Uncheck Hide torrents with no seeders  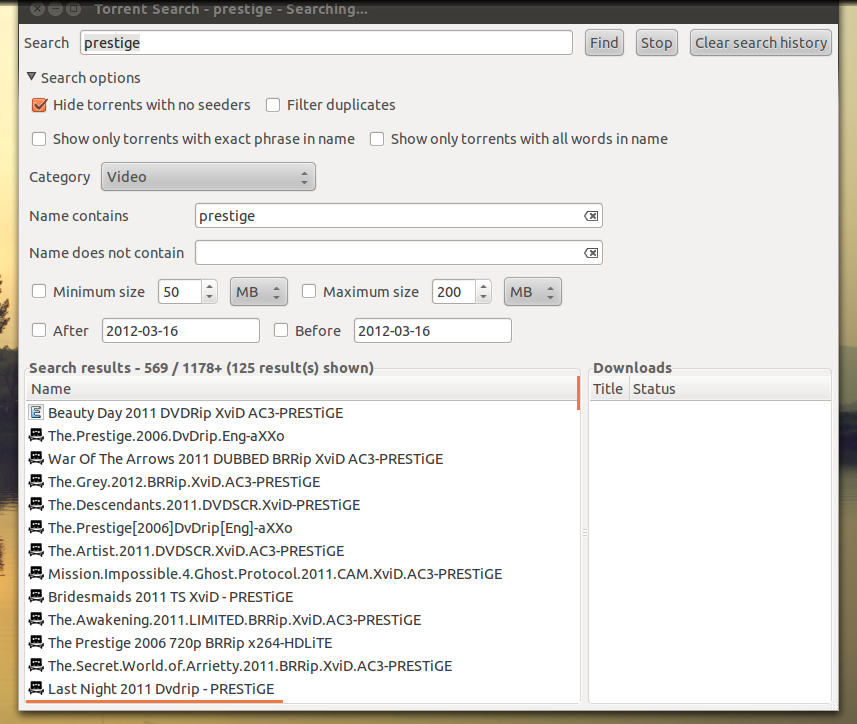point(39,105)
